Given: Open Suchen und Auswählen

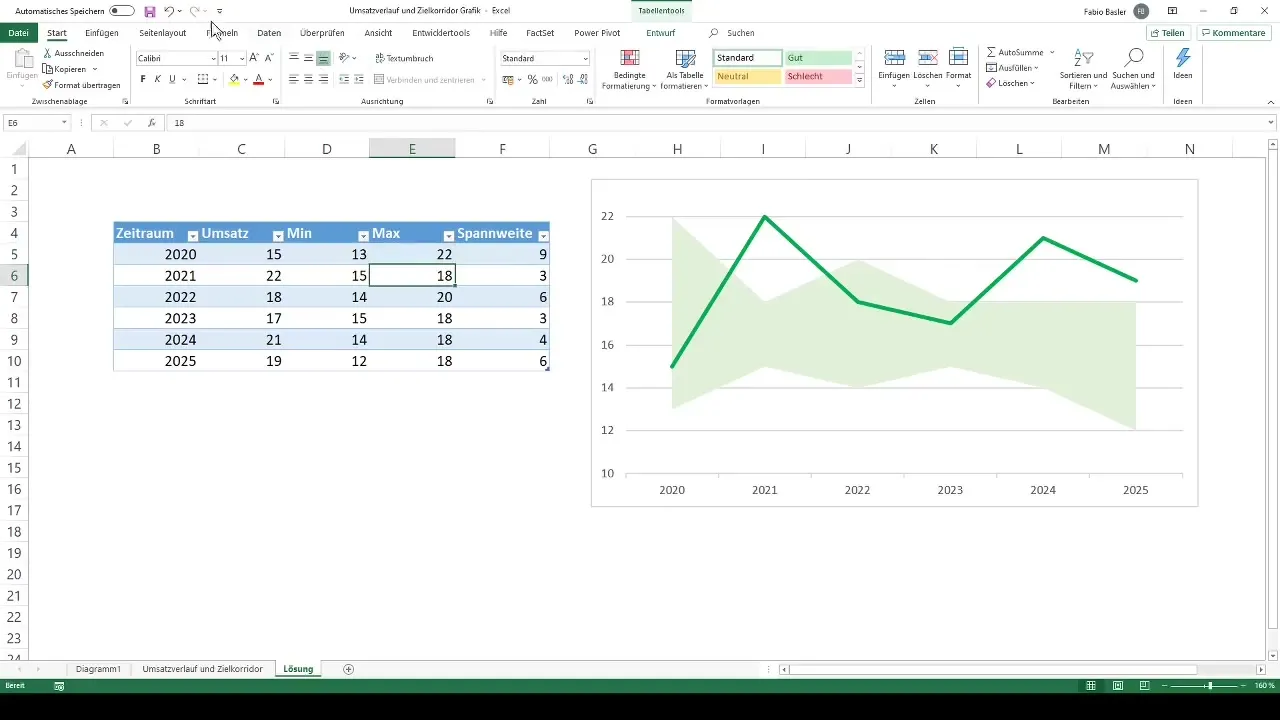Looking at the screenshot, I should click(1133, 70).
